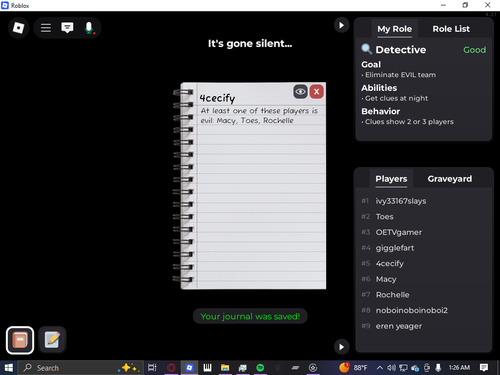Close the journal with the red X
This screenshot has width=500, height=375.
coord(317,92)
